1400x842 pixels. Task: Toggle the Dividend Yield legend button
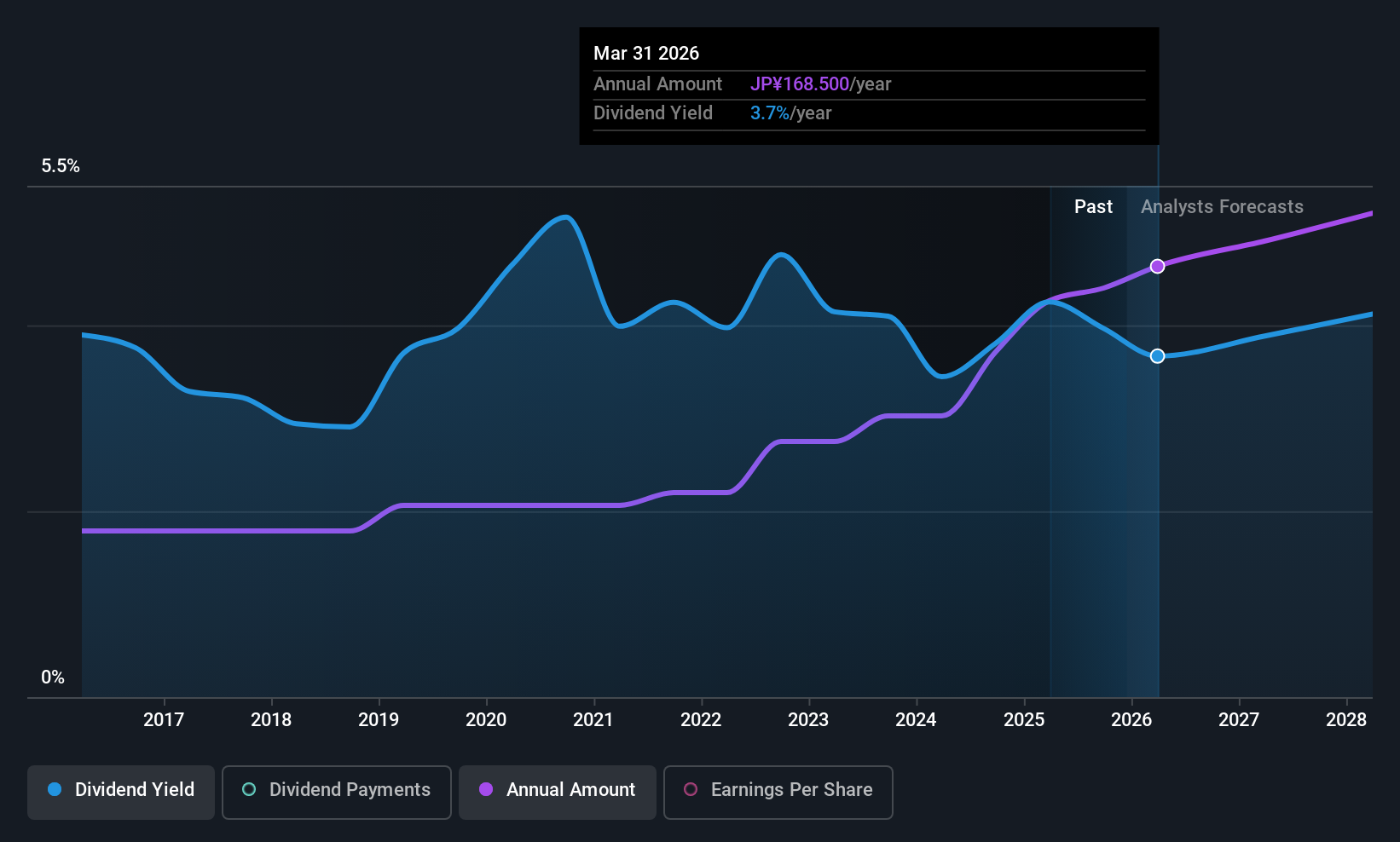121,792
